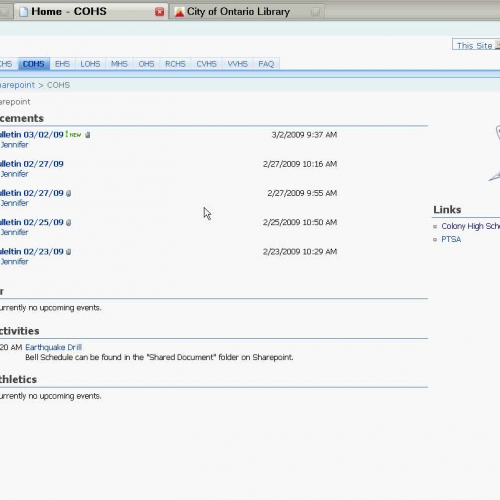500x500 pixels.
Task: Open the Colony High School link
Action: (471, 226)
